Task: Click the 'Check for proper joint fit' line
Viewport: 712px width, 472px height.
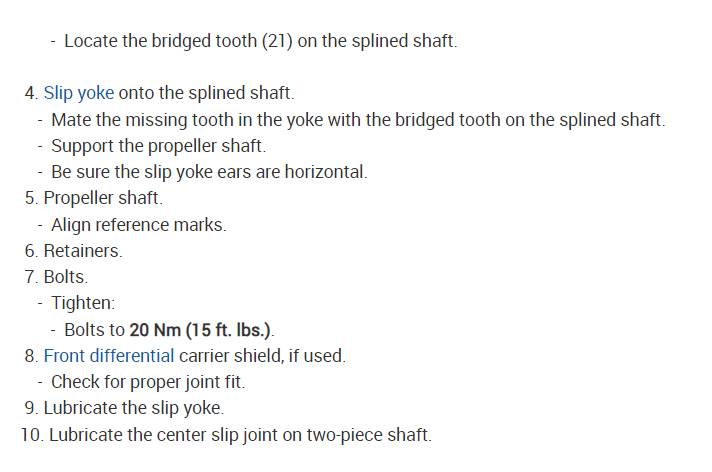Action: tap(148, 382)
